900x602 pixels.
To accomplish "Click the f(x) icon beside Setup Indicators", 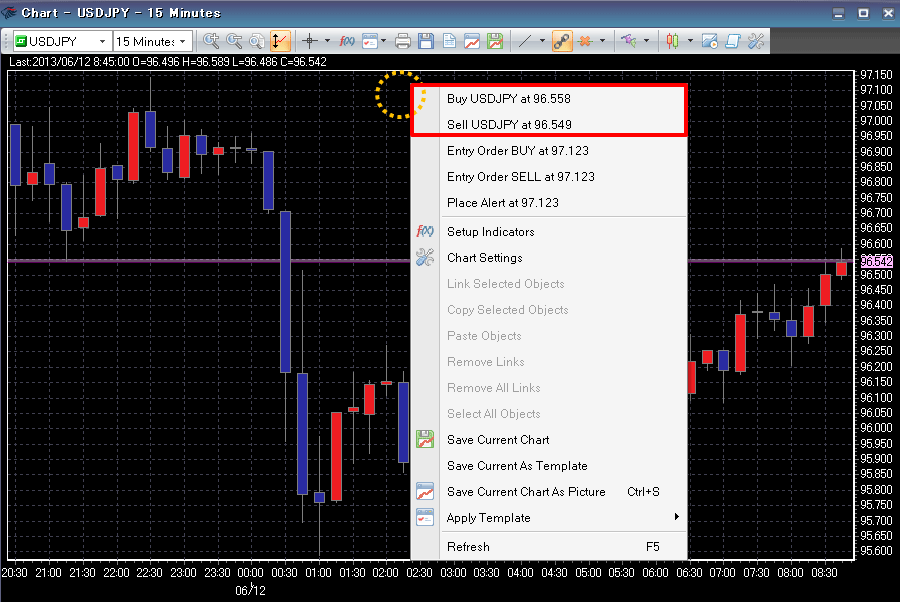I will point(425,231).
